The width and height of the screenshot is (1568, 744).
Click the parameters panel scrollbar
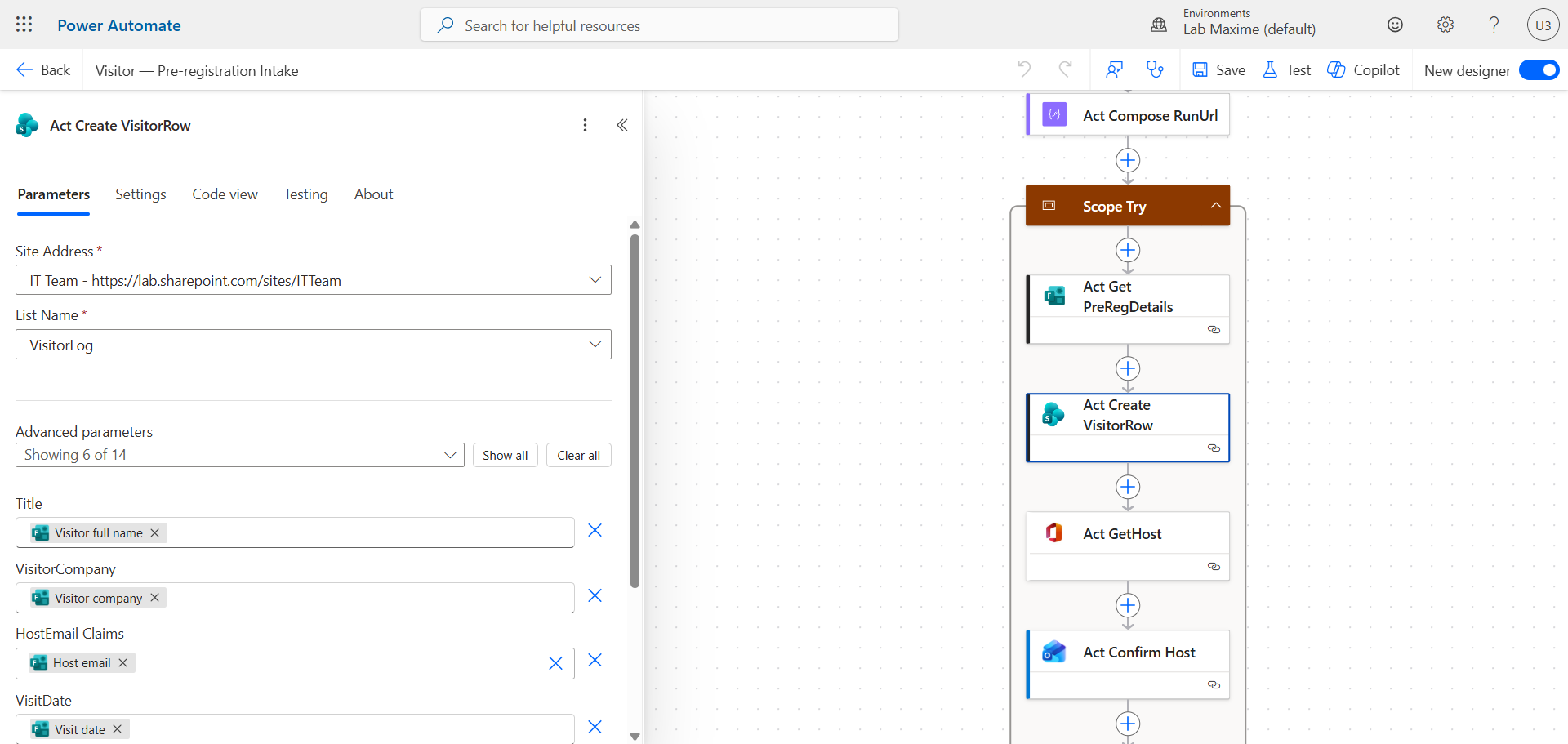[x=635, y=411]
